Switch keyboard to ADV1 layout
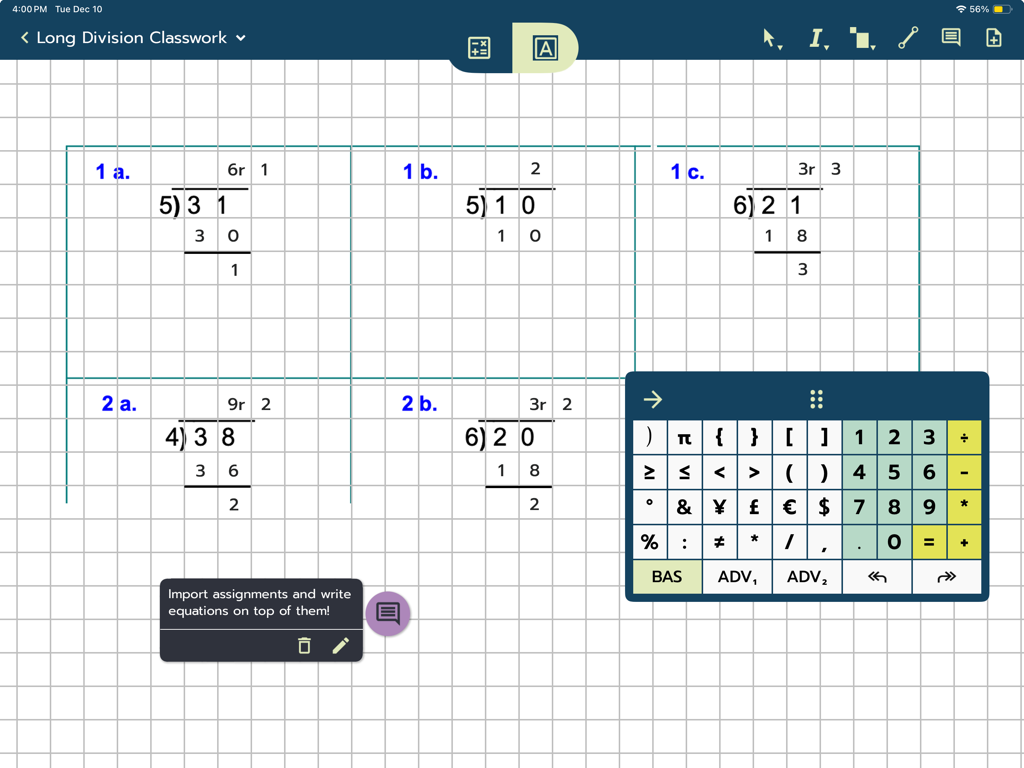The width and height of the screenshot is (1024, 768). pos(737,577)
